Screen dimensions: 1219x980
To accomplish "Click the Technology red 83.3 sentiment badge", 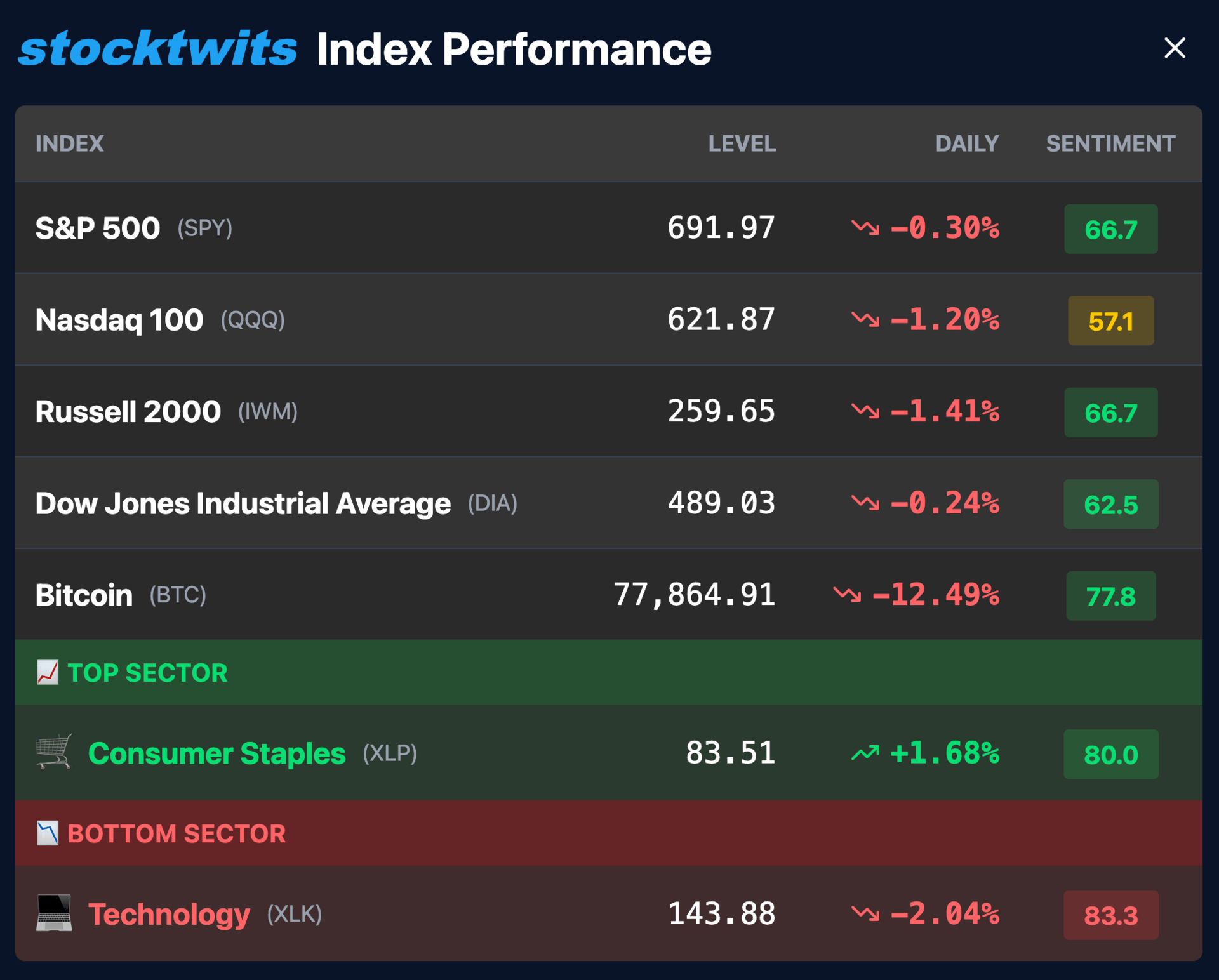I will pyautogui.click(x=1110, y=915).
